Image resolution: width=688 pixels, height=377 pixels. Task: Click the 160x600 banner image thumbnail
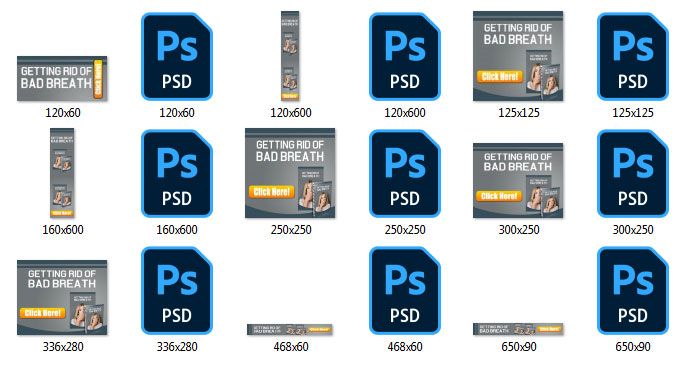tap(62, 173)
